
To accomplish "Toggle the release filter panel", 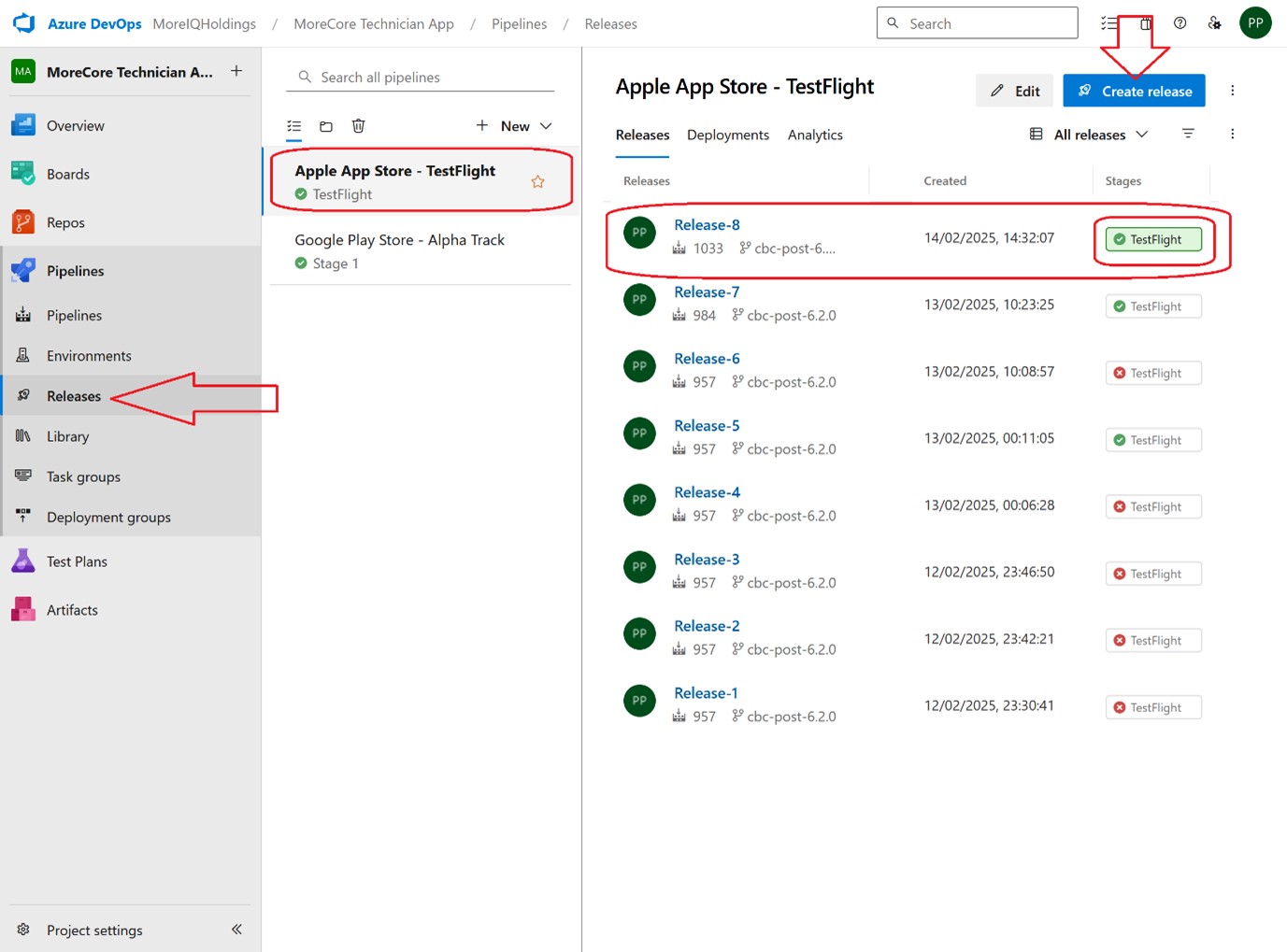I will (1188, 134).
